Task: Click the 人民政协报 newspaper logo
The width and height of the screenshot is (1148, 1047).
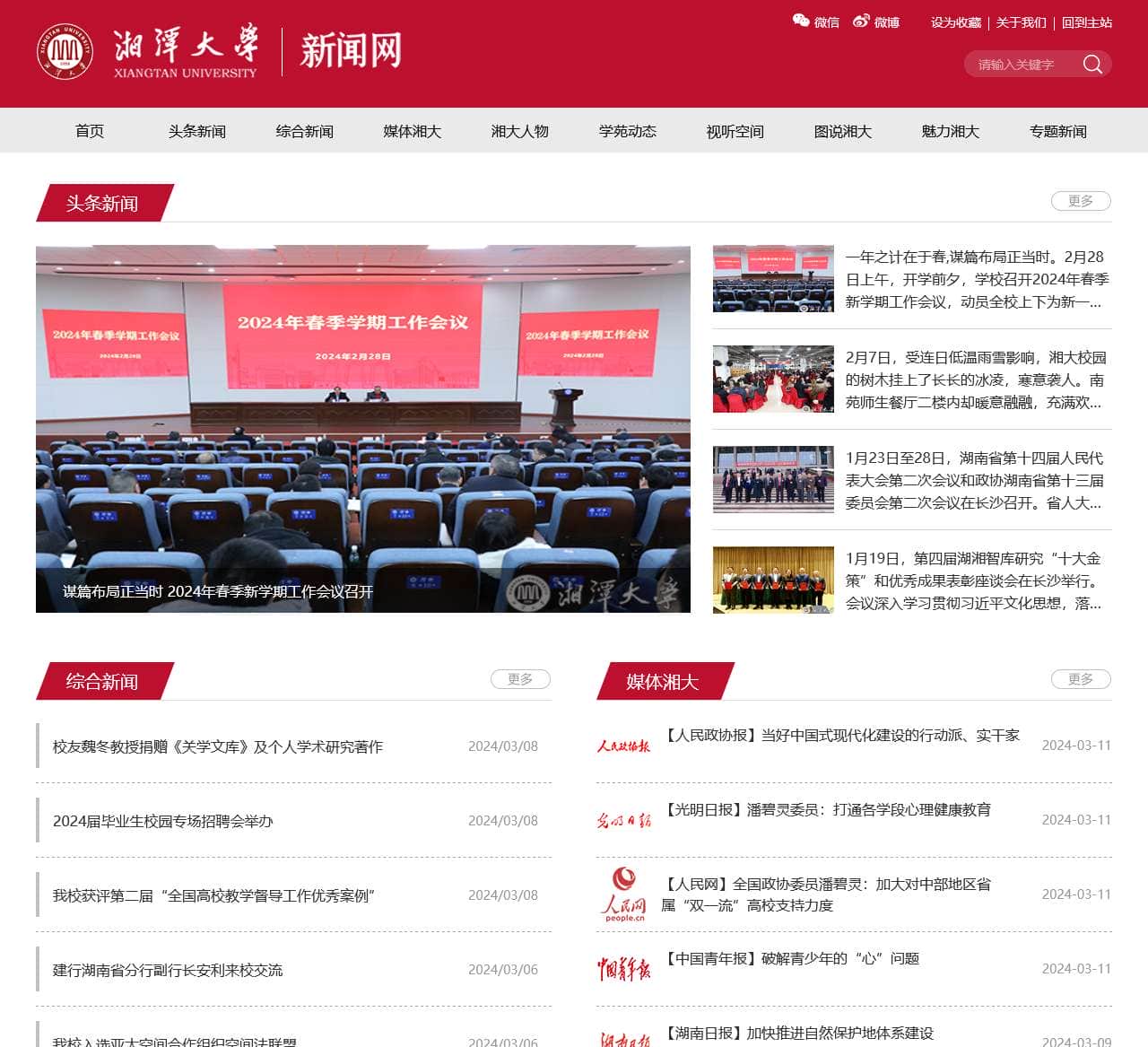Action: (624, 746)
